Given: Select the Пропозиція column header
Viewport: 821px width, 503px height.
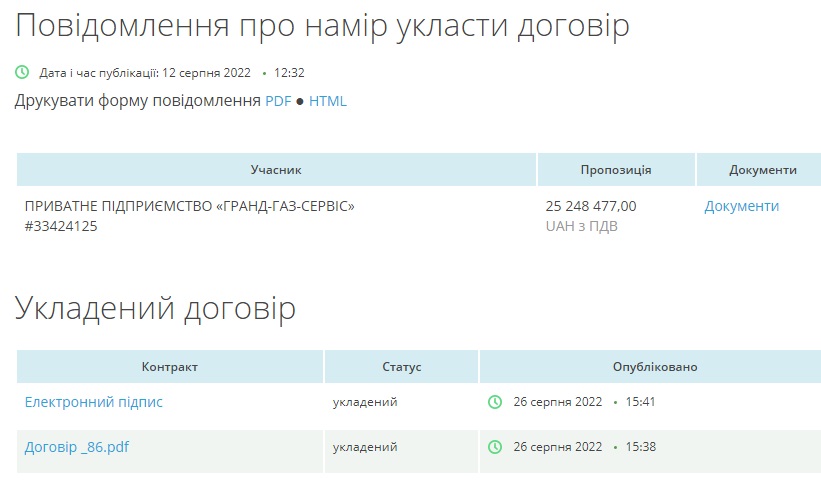Looking at the screenshot, I should click(x=616, y=170).
